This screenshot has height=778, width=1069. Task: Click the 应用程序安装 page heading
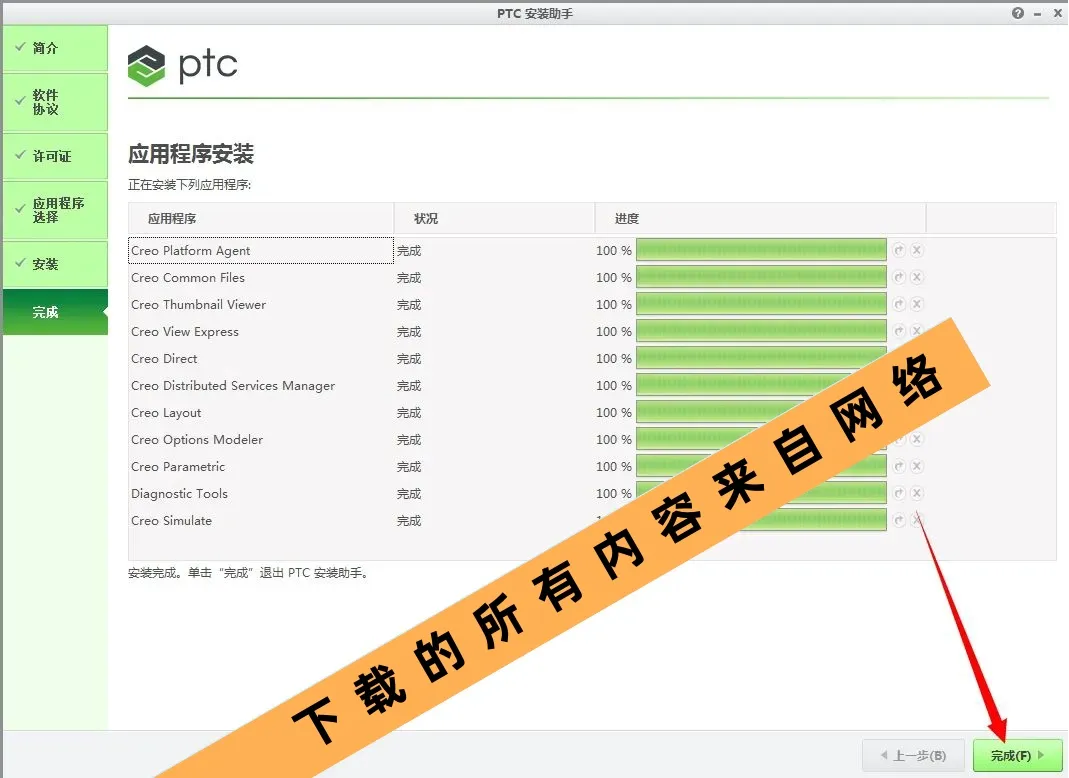191,154
